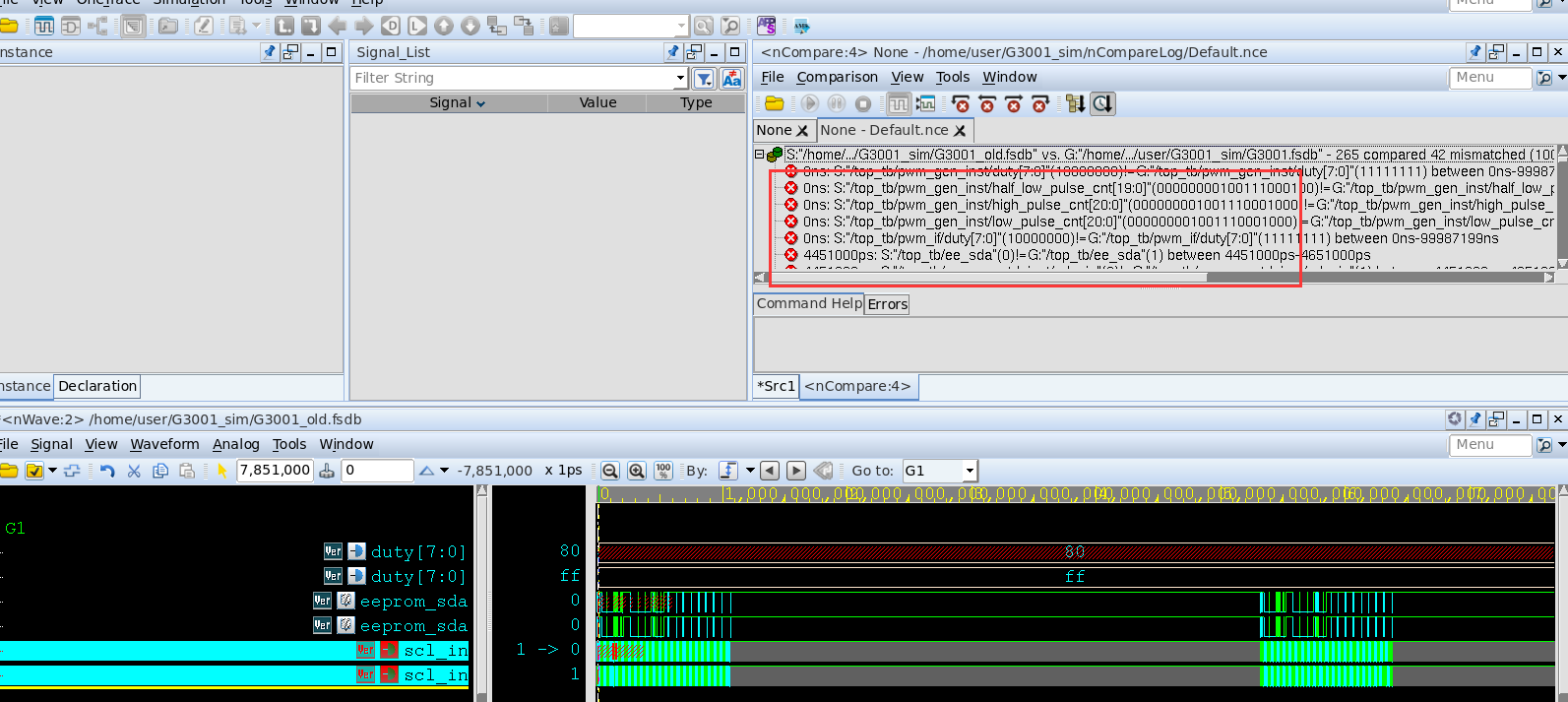The width and height of the screenshot is (1568, 702).
Task: Select the high_pulse_cnt[20:0] mismatch row
Action: [x=1170, y=205]
